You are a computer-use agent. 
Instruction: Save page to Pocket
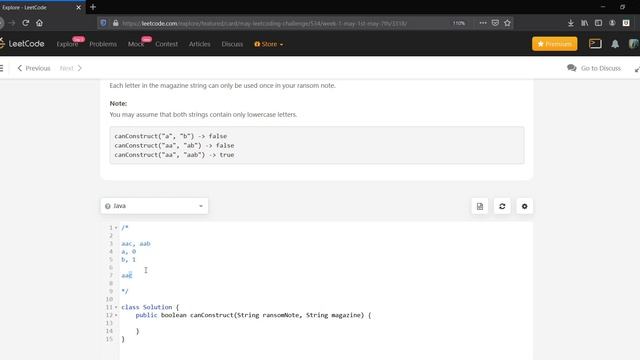(495, 23)
